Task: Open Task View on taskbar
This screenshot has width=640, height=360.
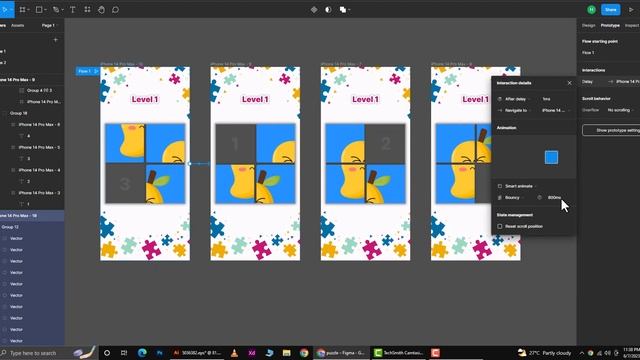Action: [x=124, y=353]
